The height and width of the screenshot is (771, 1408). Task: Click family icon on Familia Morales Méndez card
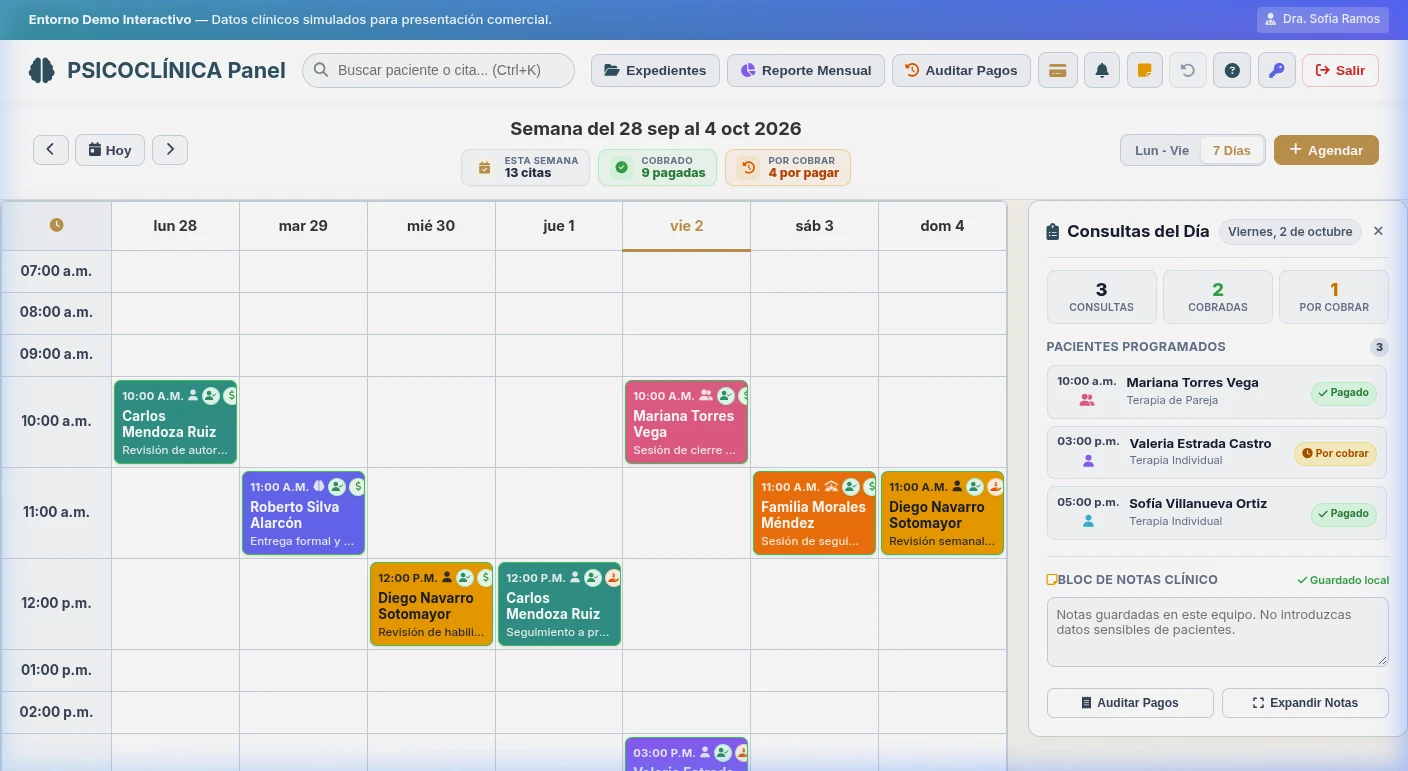pyautogui.click(x=831, y=487)
